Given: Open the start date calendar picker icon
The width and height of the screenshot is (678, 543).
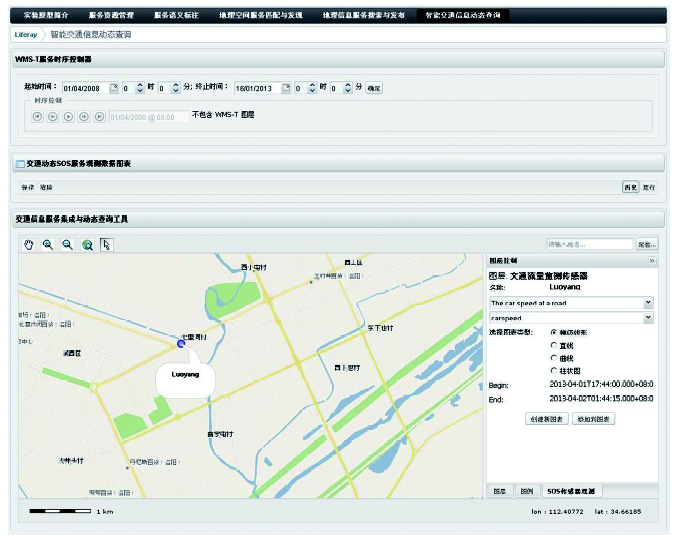Looking at the screenshot, I should [114, 88].
